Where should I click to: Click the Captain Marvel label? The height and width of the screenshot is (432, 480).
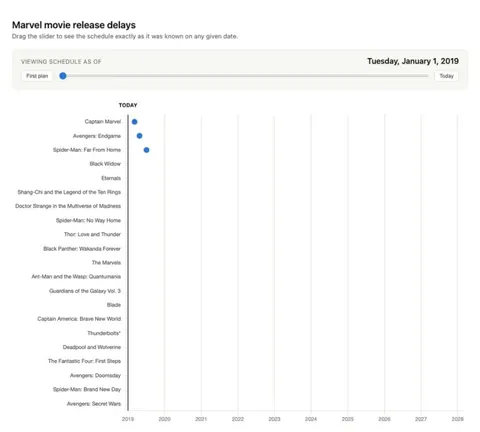[x=103, y=121]
